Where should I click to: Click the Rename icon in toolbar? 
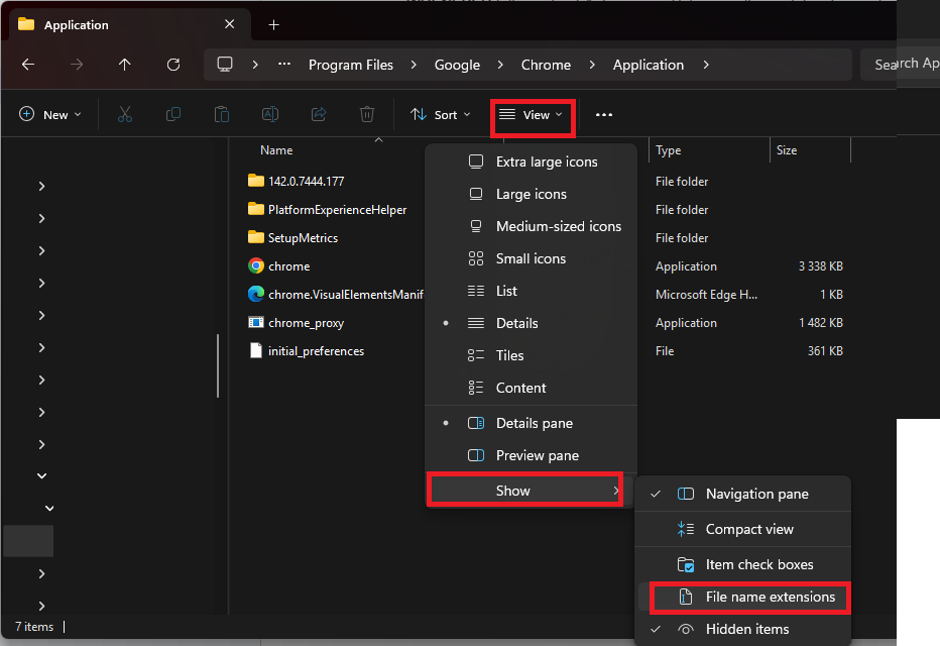270,114
